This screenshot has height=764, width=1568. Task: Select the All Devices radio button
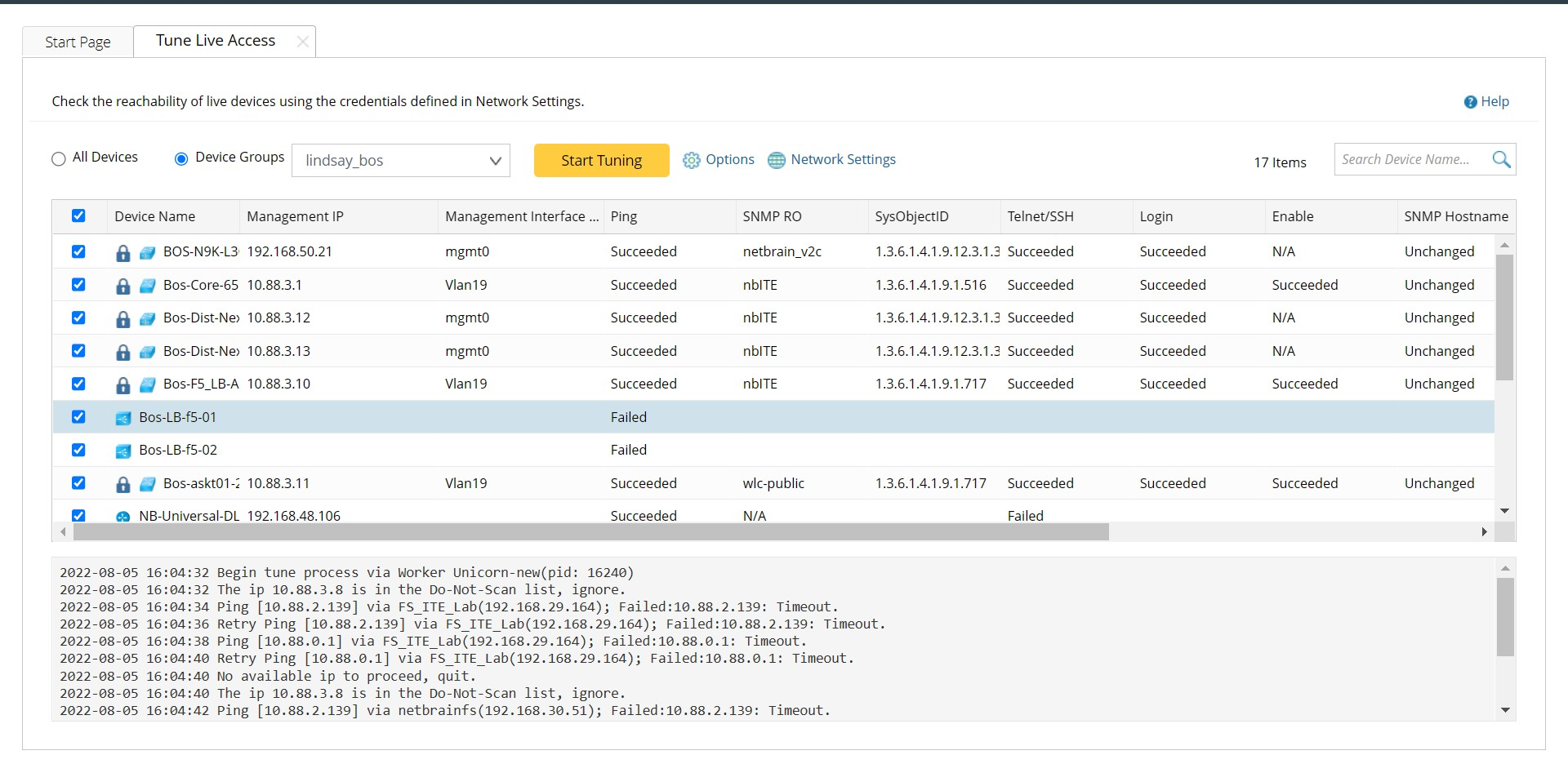tap(59, 159)
